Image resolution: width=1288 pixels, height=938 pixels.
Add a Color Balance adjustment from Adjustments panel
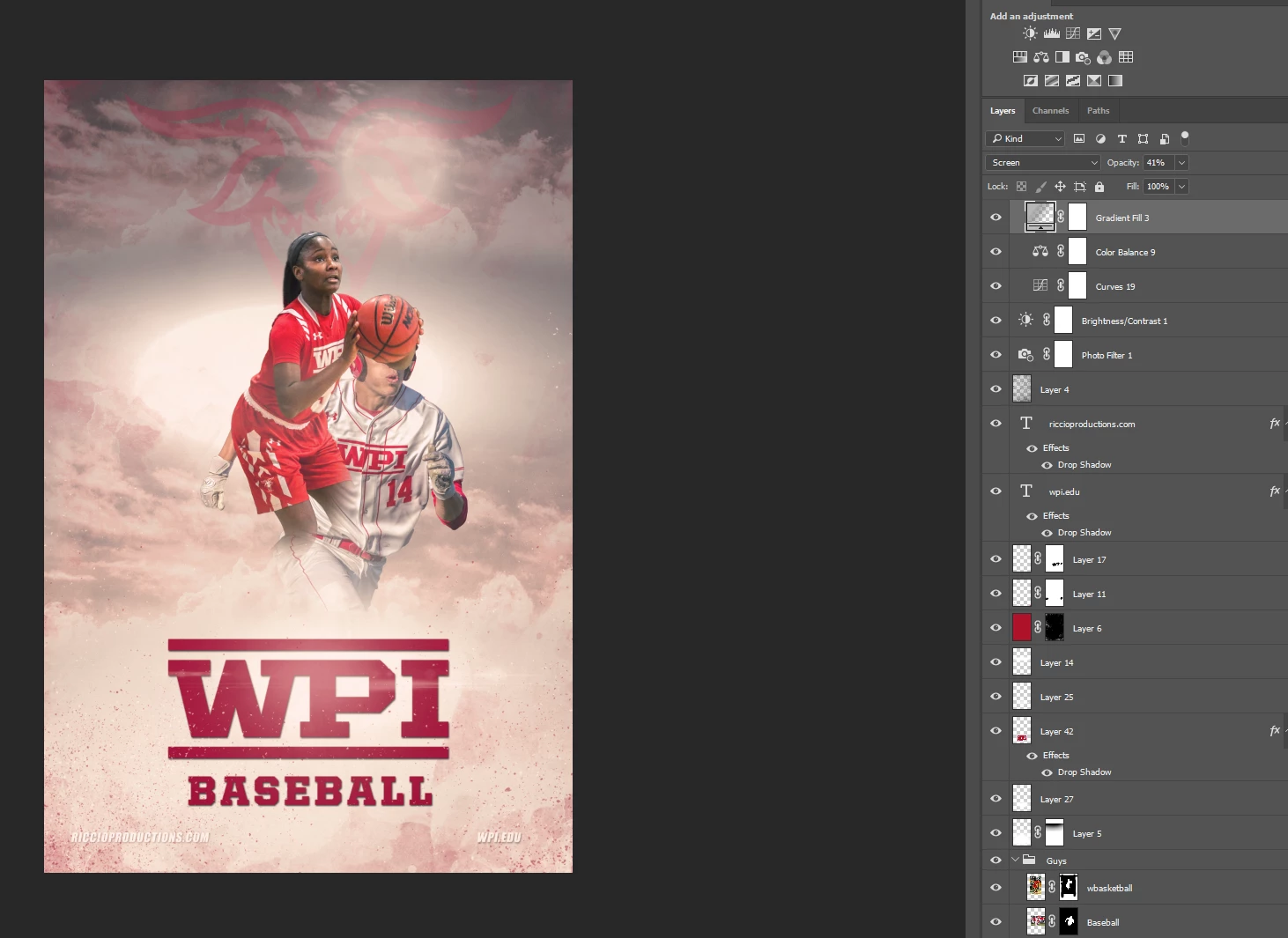coord(1041,57)
